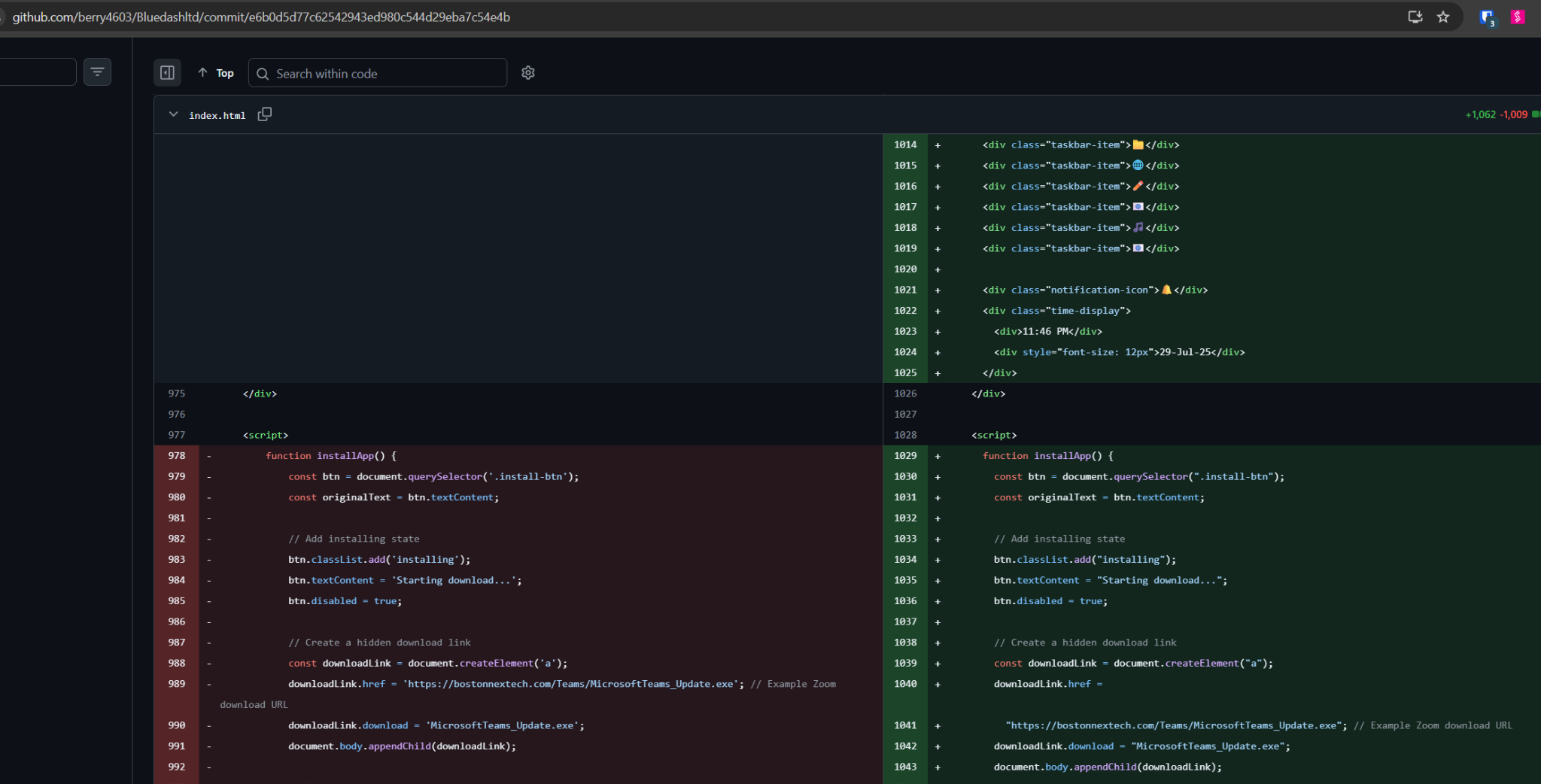Bookmark this page with the star icon

click(1443, 17)
